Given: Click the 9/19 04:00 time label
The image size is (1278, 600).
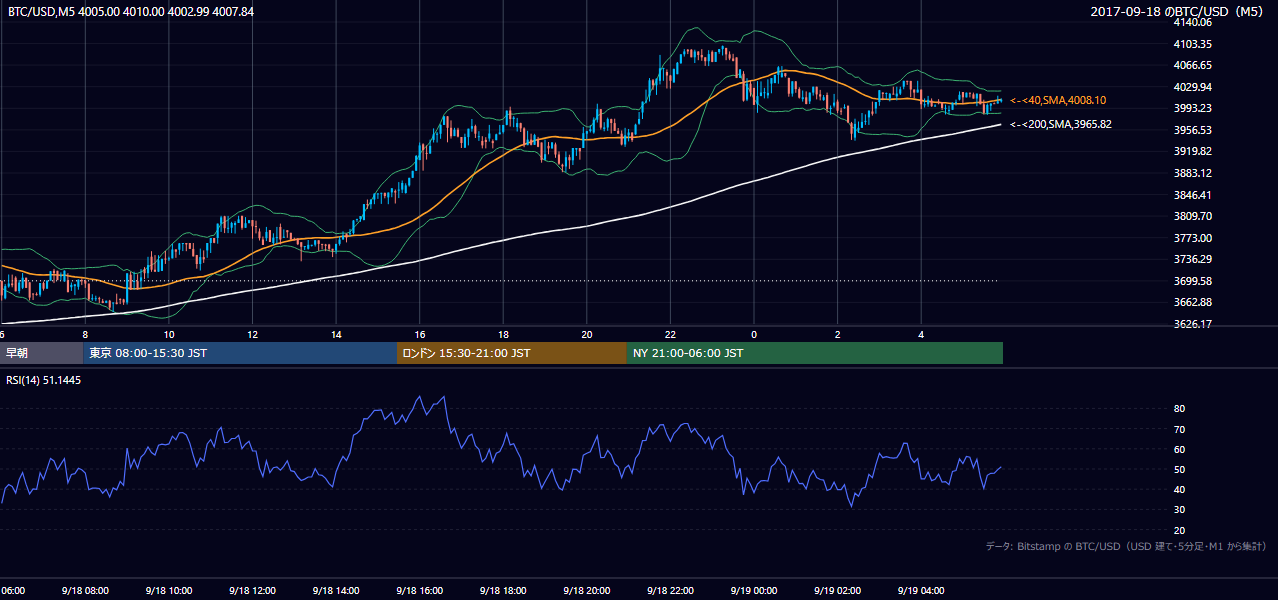Looking at the screenshot, I should click(x=919, y=591).
